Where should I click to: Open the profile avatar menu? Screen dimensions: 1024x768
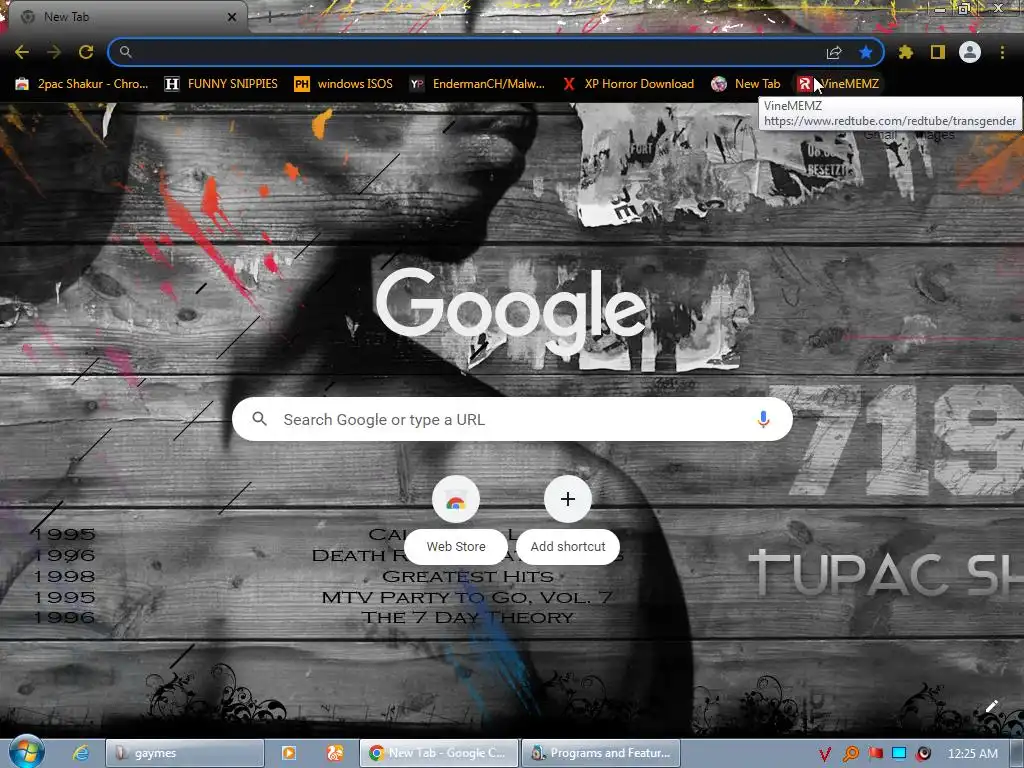(970, 52)
